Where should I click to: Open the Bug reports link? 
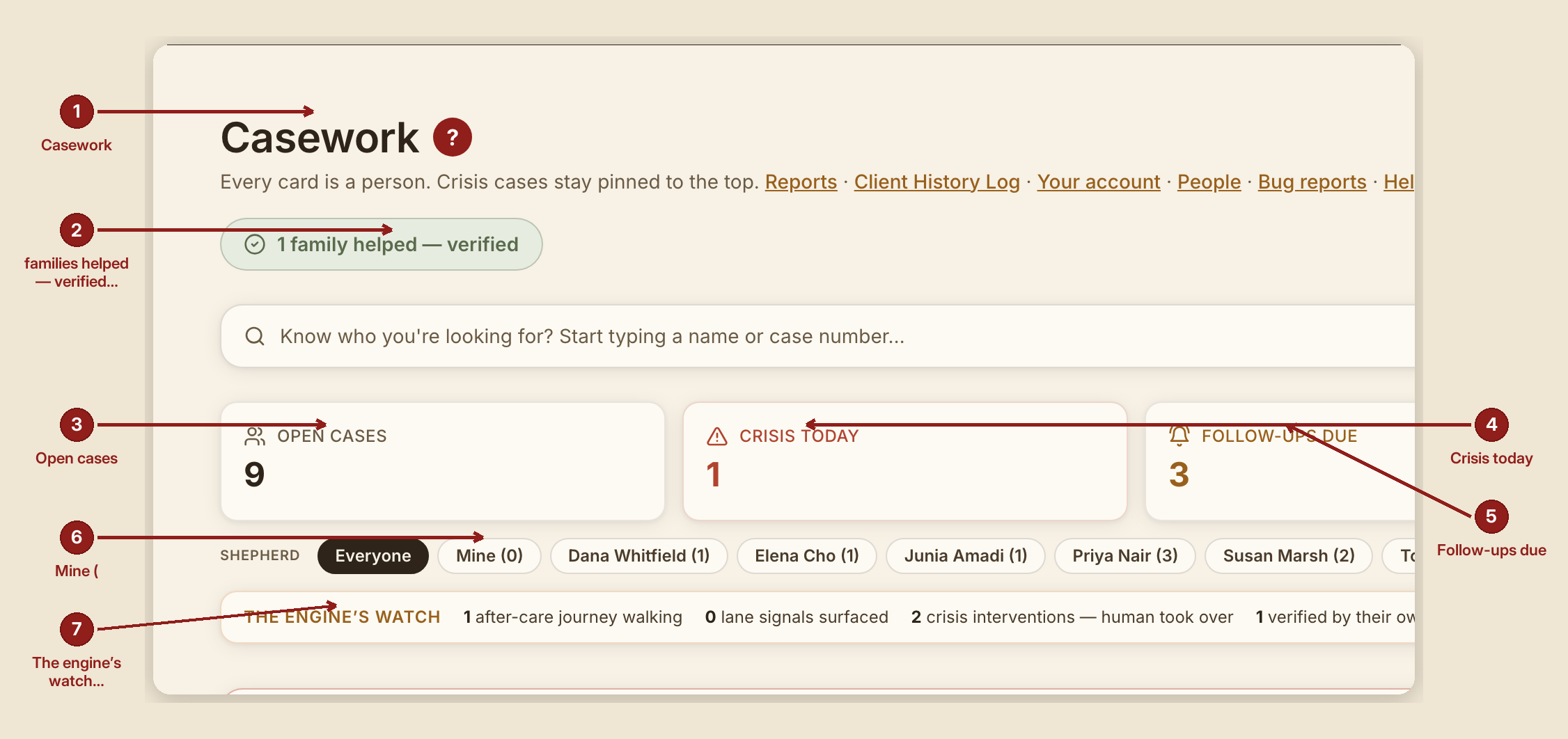tap(1312, 182)
